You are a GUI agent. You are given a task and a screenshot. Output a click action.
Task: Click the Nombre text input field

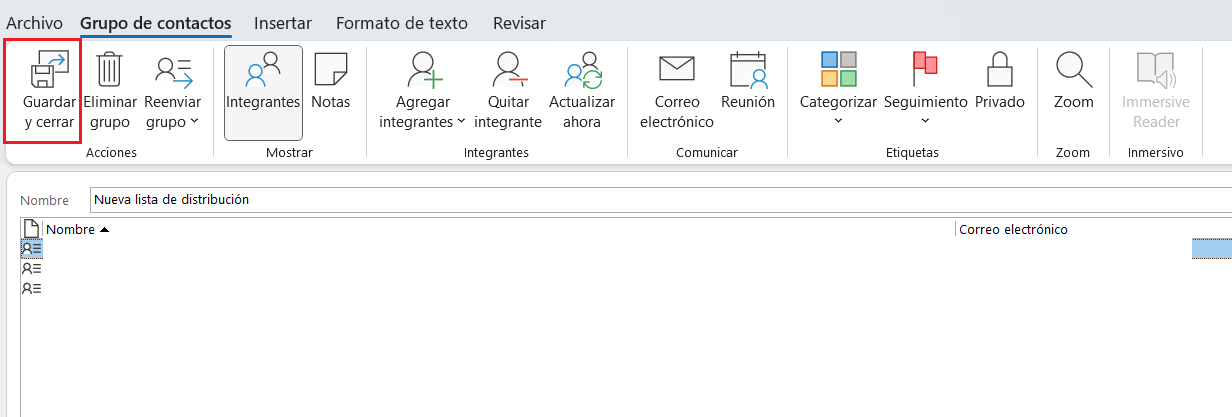pos(660,199)
